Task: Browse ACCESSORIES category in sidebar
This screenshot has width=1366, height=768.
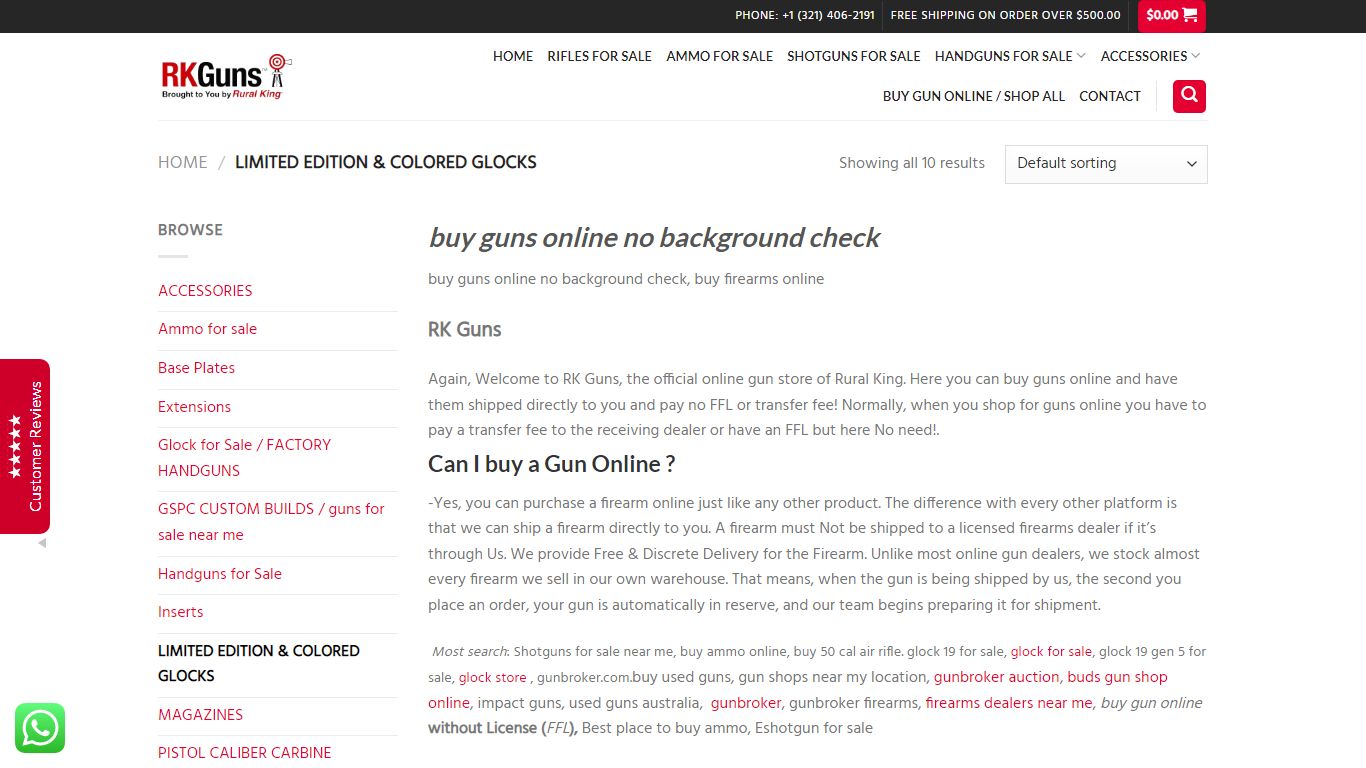Action: coord(205,291)
